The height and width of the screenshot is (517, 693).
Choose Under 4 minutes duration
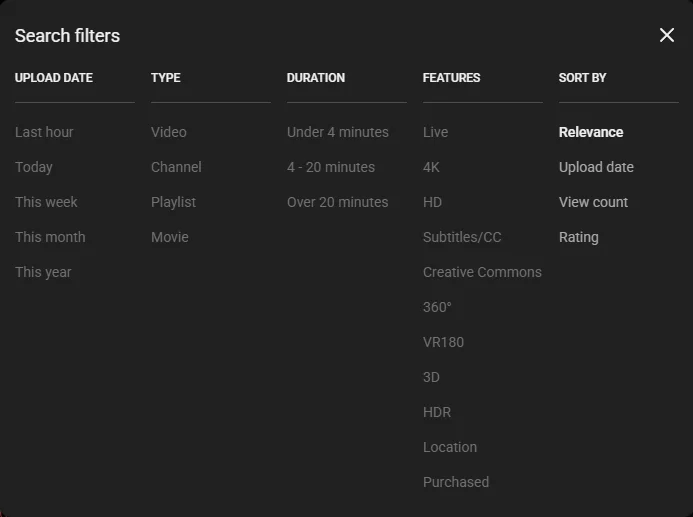tap(338, 132)
